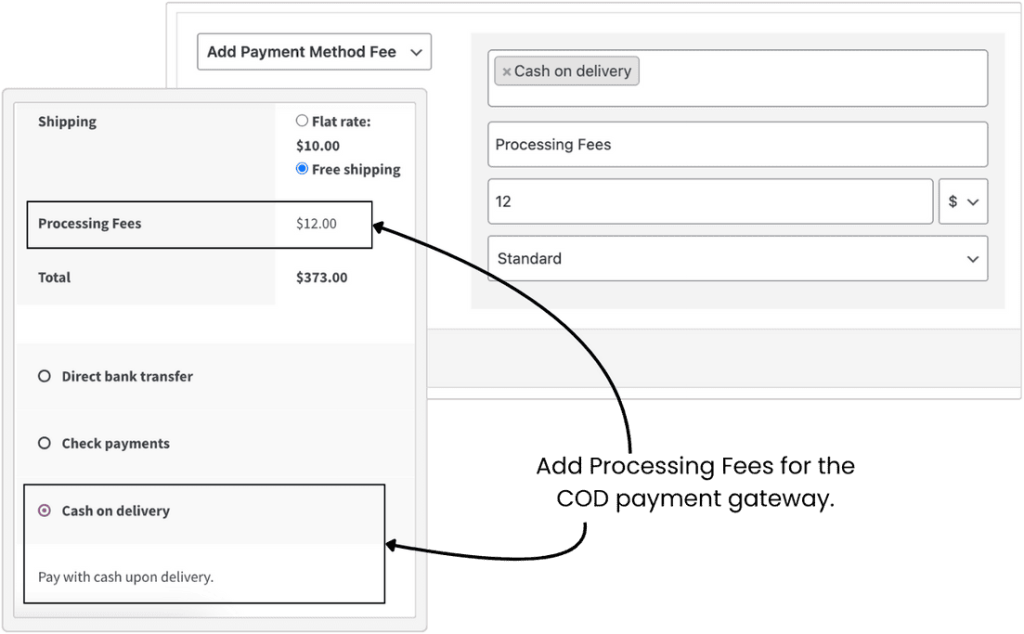Viewport: 1024px width, 634px height.
Task: Open the Add Payment Method Fee dropdown
Action: [314, 52]
